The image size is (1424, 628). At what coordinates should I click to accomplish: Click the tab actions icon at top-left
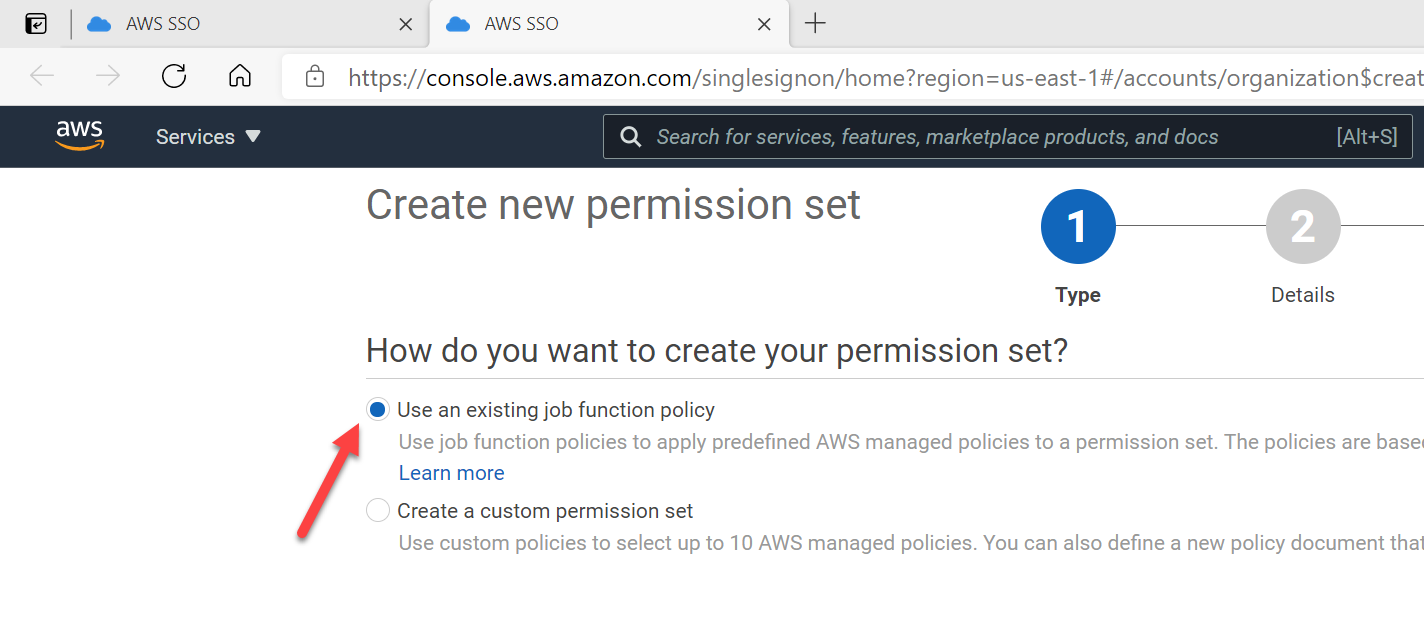click(x=36, y=24)
